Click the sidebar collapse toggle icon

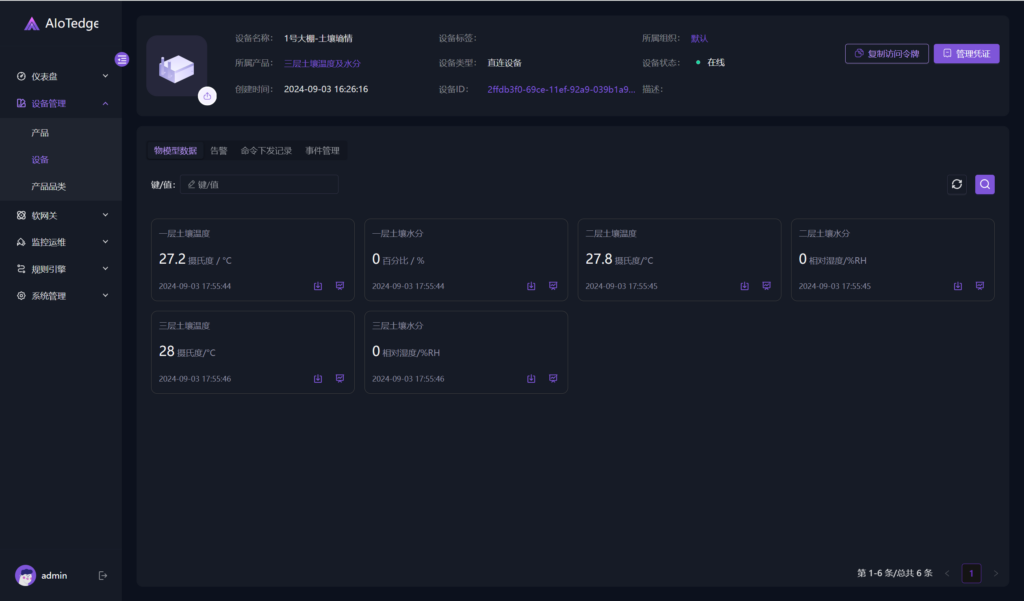coord(122,59)
